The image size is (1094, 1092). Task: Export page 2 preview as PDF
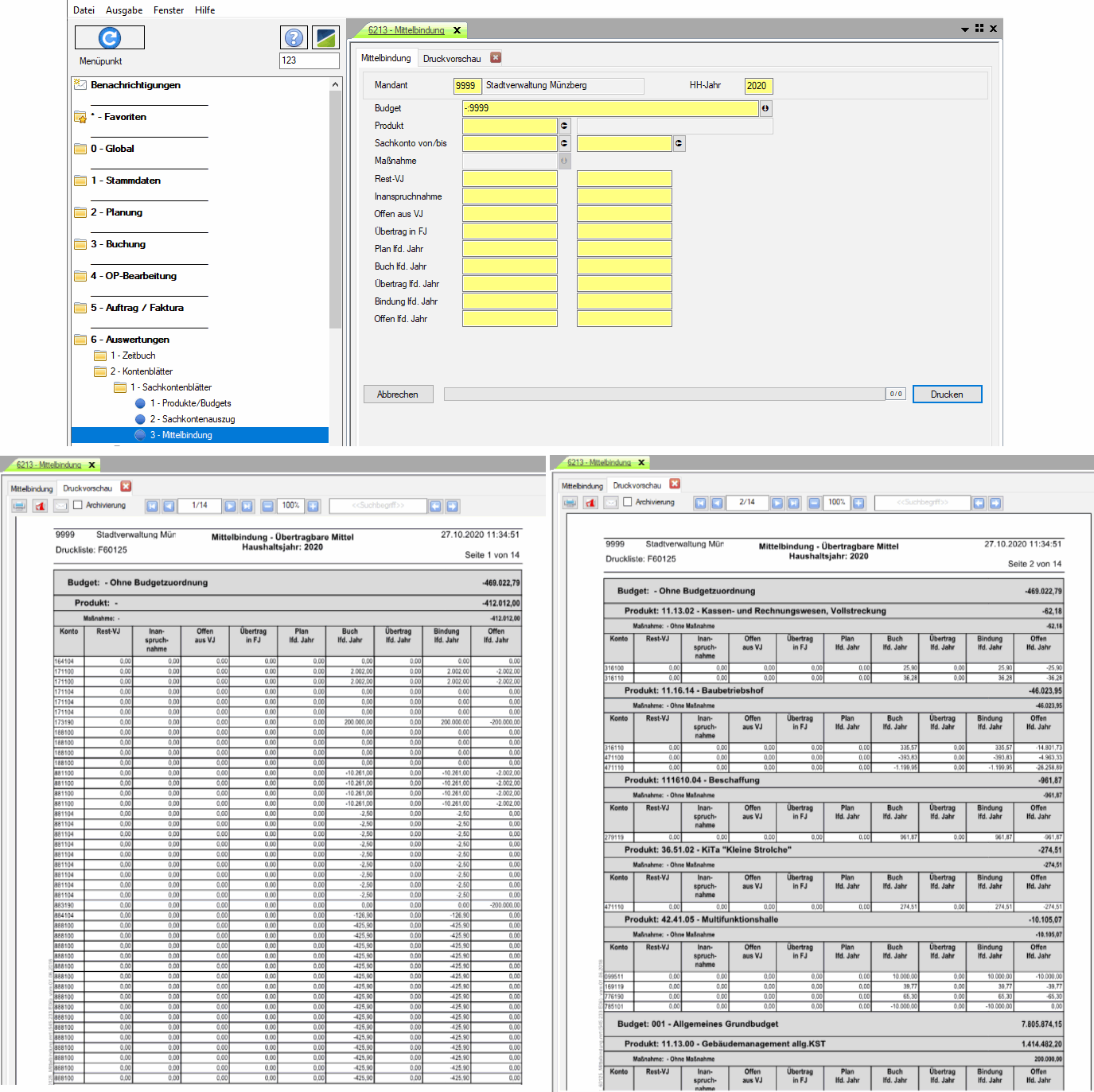pos(590,503)
